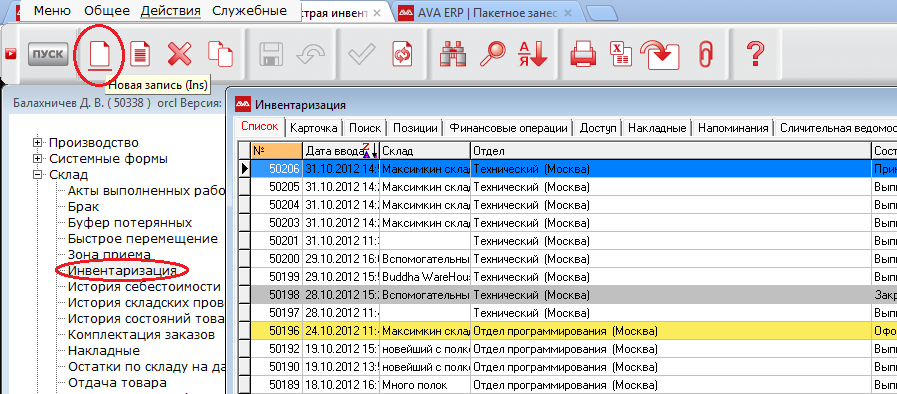Sort by the № column header
This screenshot has width=897, height=394.
[276, 151]
